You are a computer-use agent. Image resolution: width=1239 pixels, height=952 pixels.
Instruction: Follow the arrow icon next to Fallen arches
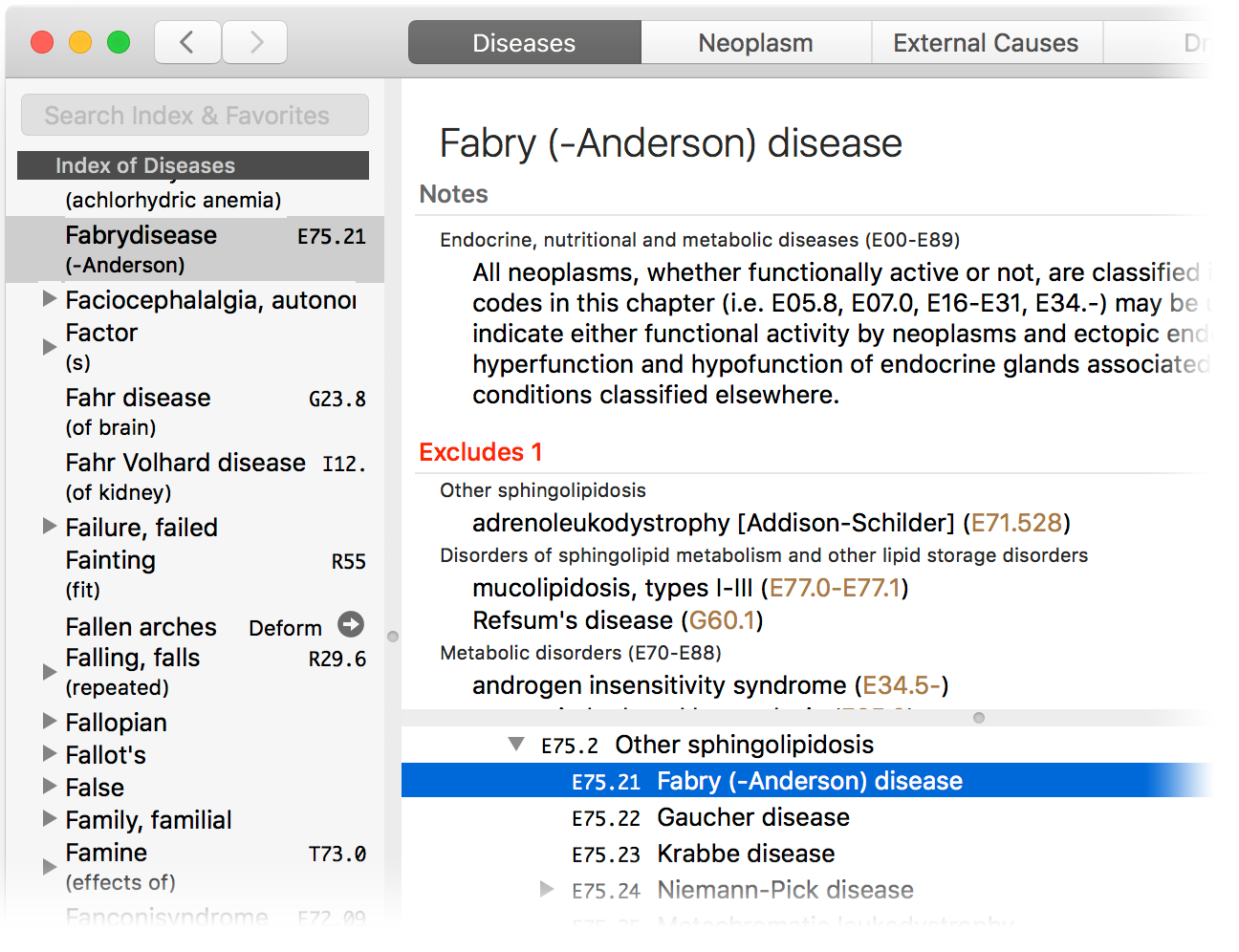coord(351,624)
